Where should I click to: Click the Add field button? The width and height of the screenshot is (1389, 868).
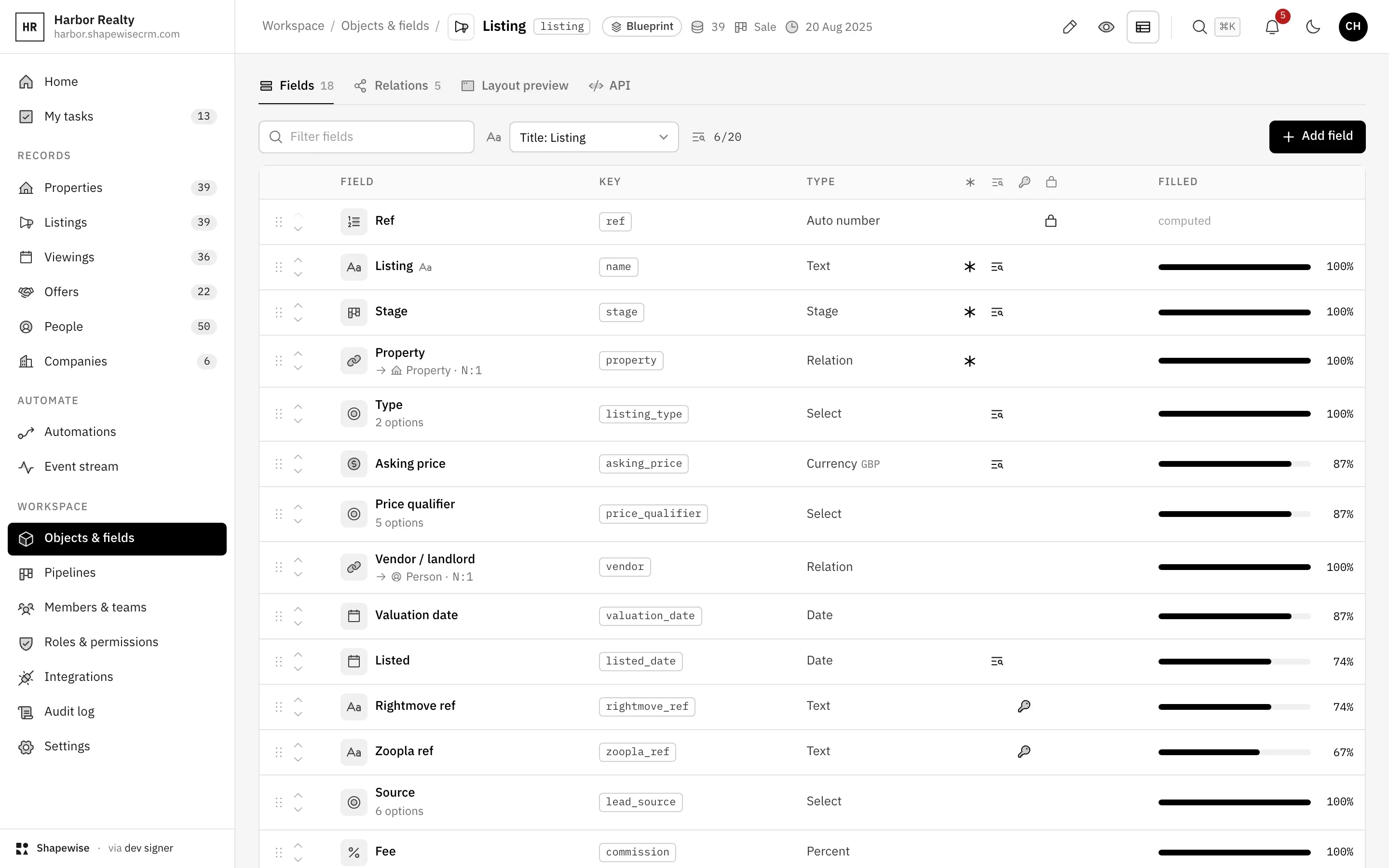coord(1317,136)
